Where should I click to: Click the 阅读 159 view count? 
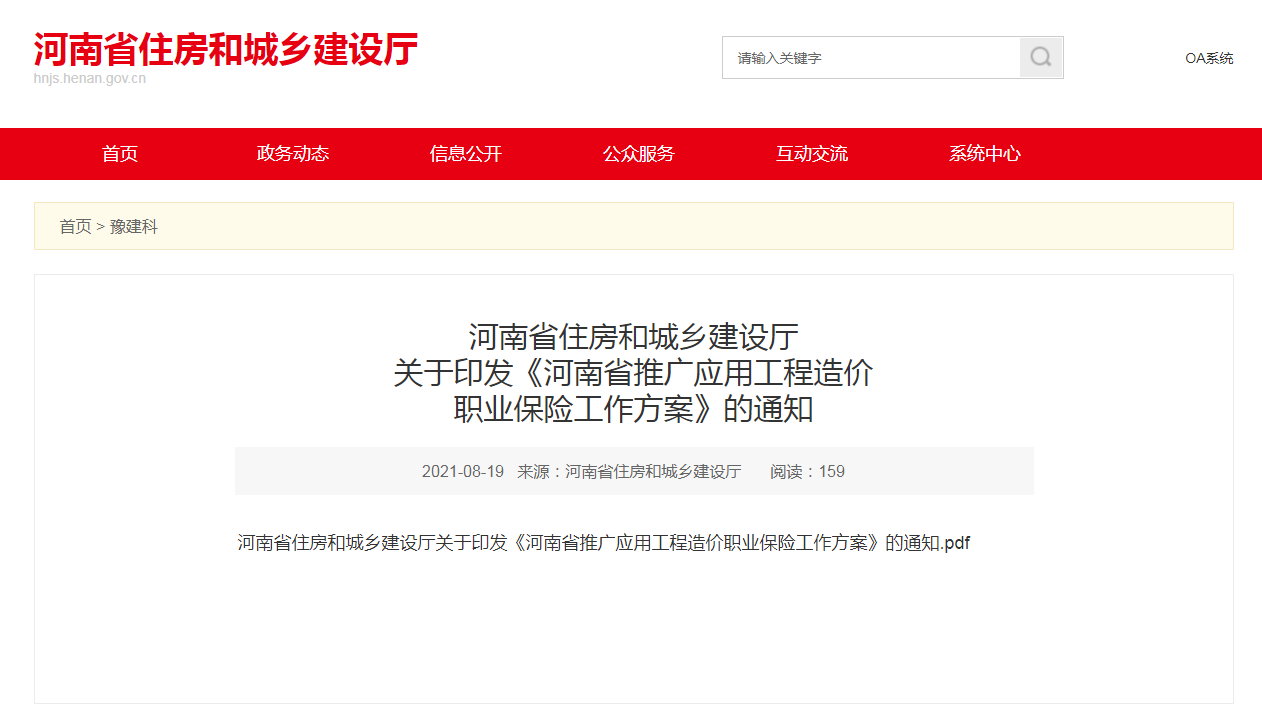[807, 472]
